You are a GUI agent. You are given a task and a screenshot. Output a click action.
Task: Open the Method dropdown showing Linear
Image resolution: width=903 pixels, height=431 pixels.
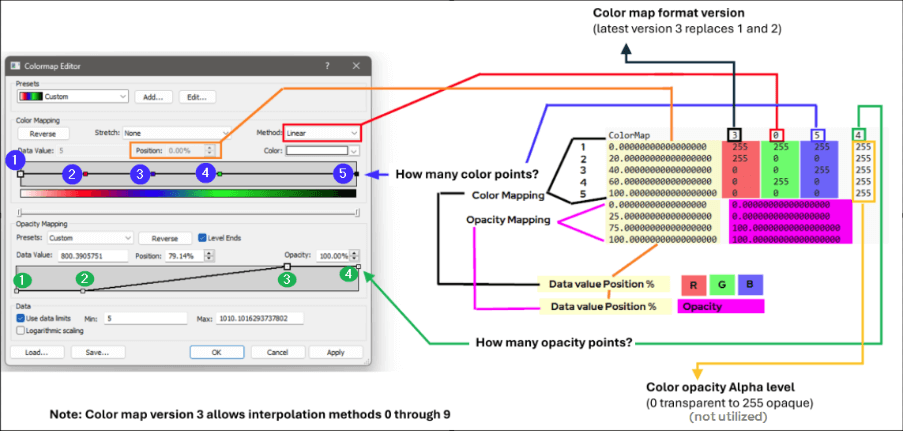pos(320,132)
